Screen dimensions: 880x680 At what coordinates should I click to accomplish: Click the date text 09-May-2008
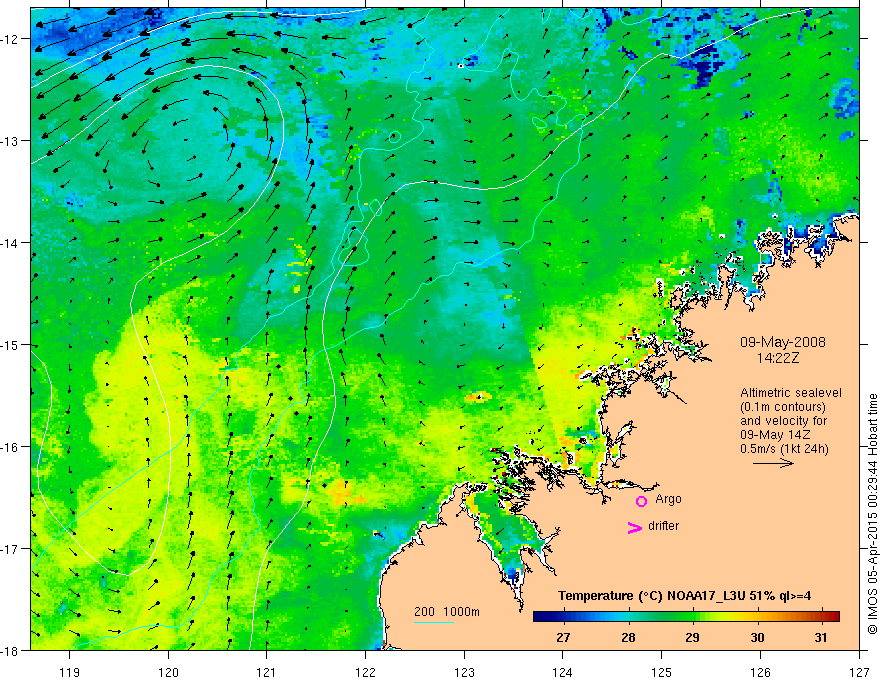(782, 342)
